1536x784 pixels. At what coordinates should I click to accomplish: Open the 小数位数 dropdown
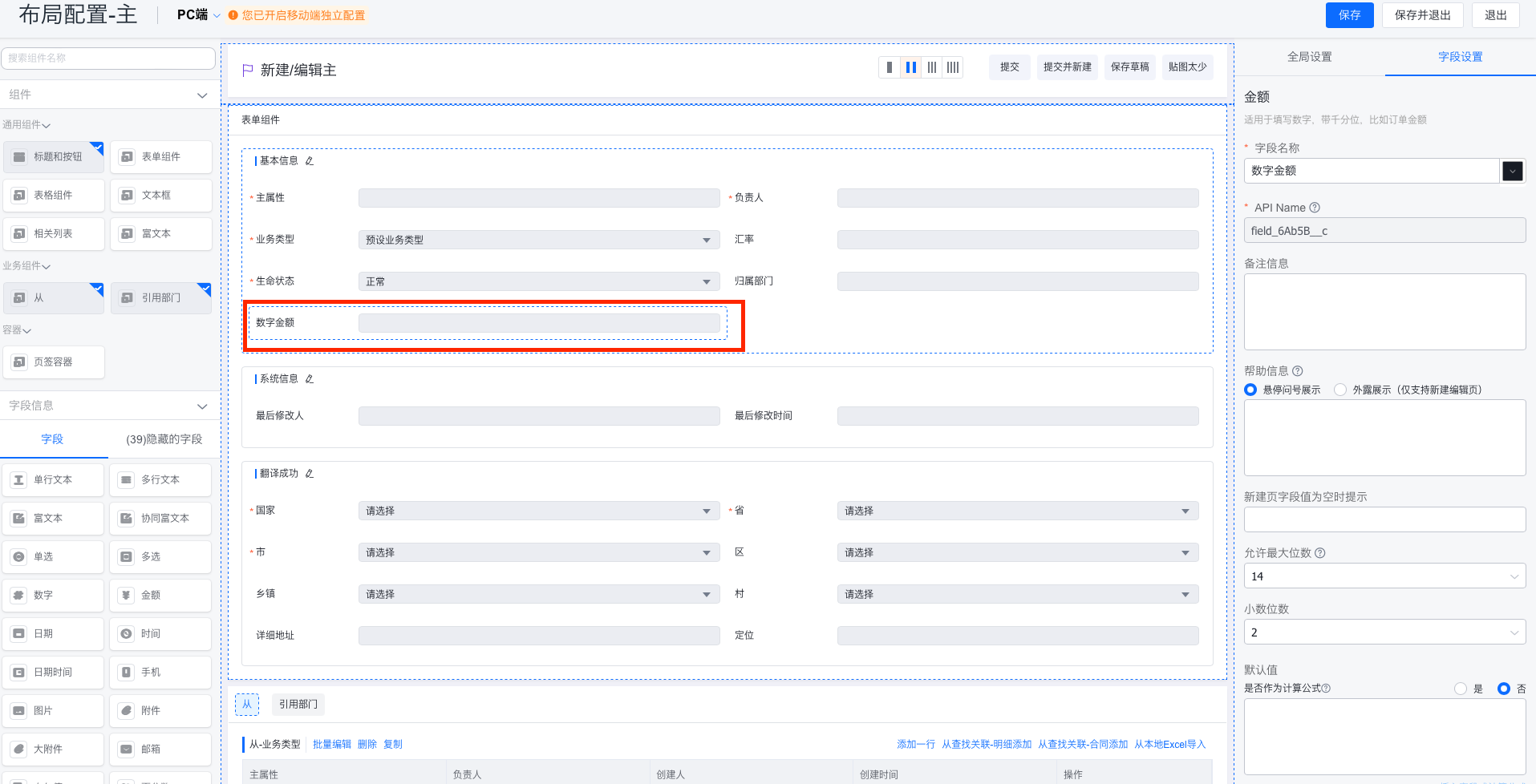1384,632
